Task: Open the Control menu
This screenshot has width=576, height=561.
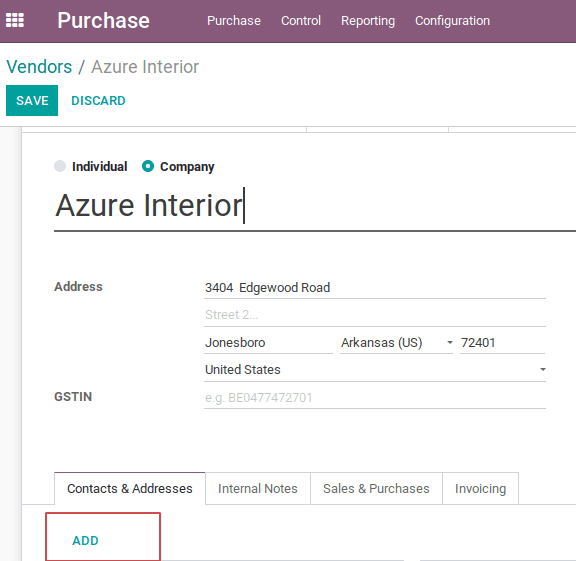Action: tap(301, 21)
